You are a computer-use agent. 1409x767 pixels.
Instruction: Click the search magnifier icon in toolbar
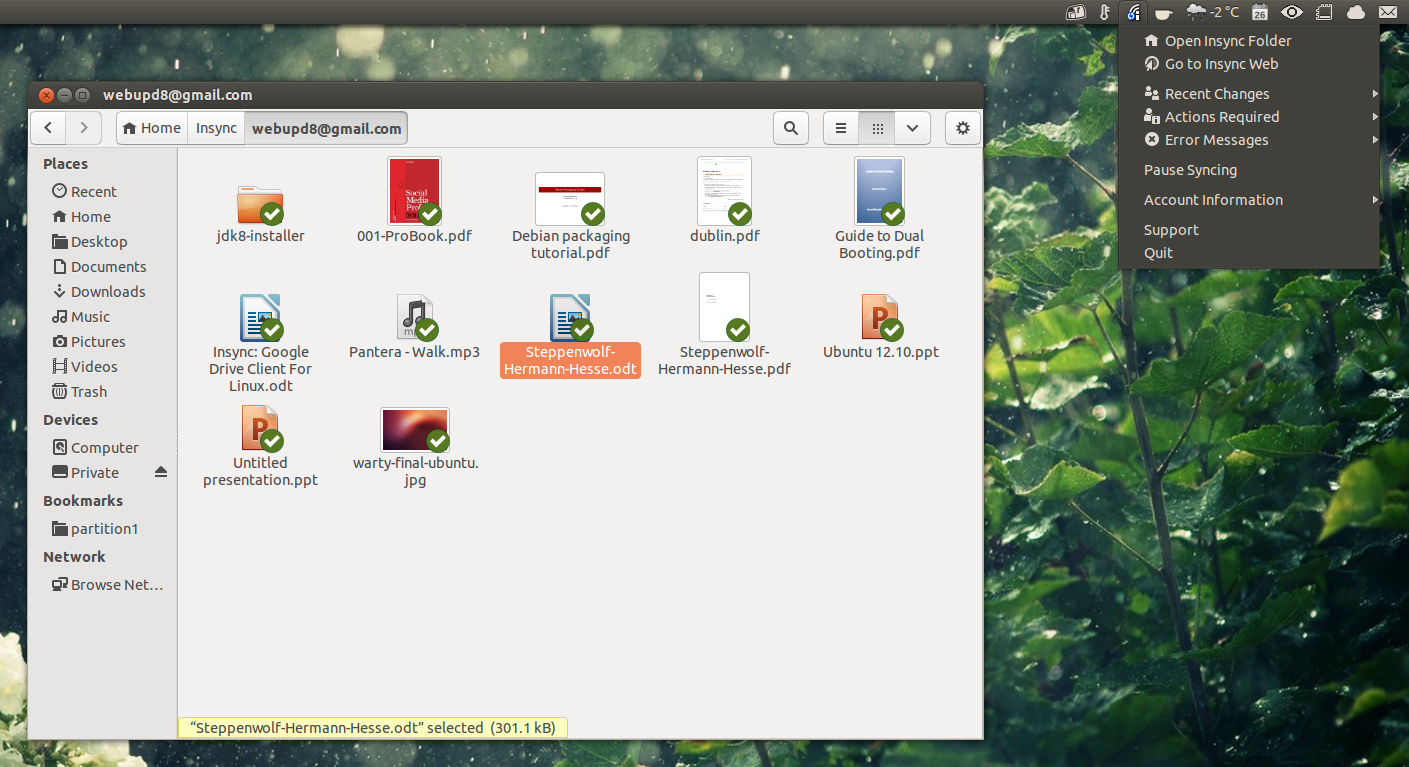click(790, 128)
